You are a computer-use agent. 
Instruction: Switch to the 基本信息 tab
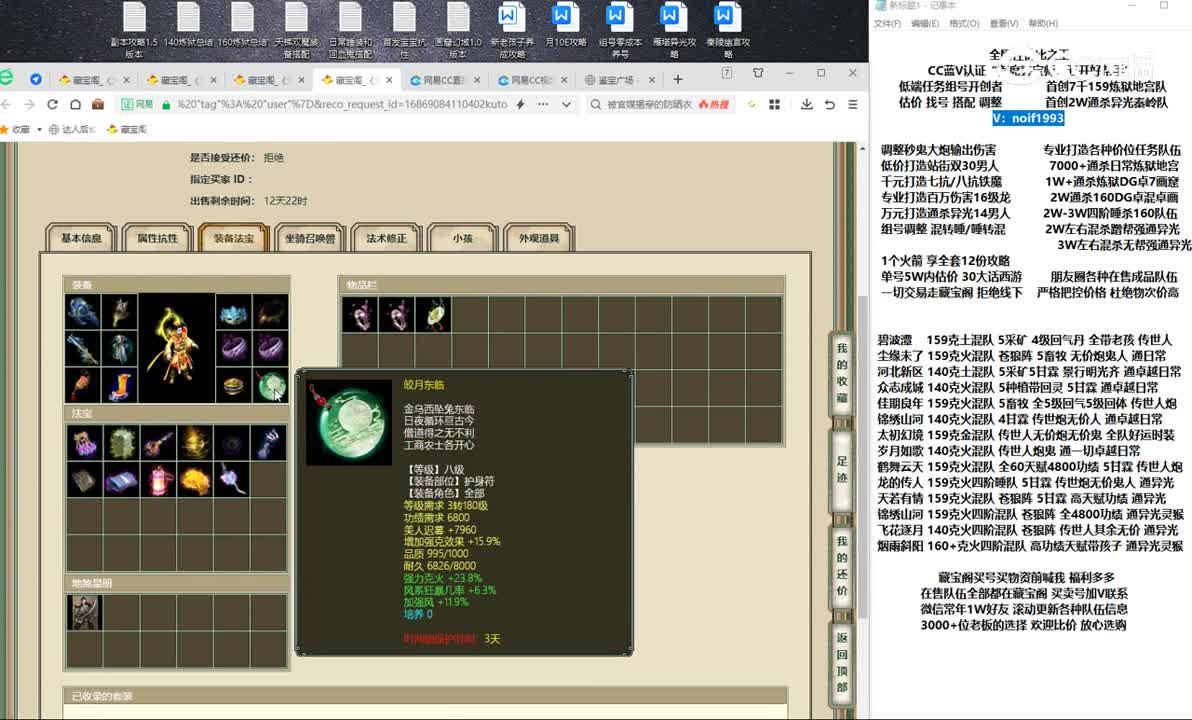point(81,238)
